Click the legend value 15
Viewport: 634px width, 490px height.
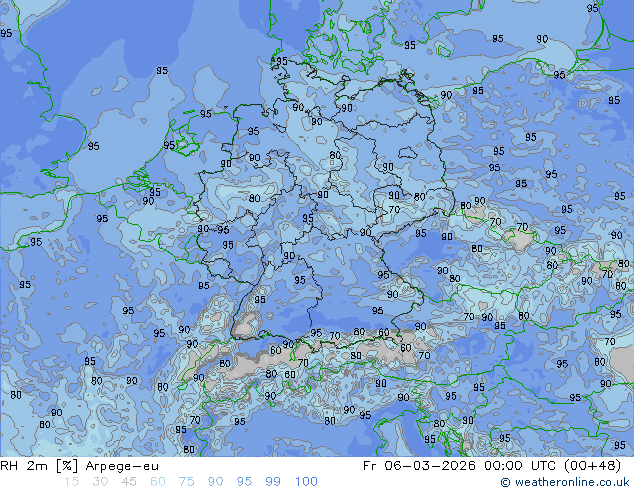click(x=71, y=482)
